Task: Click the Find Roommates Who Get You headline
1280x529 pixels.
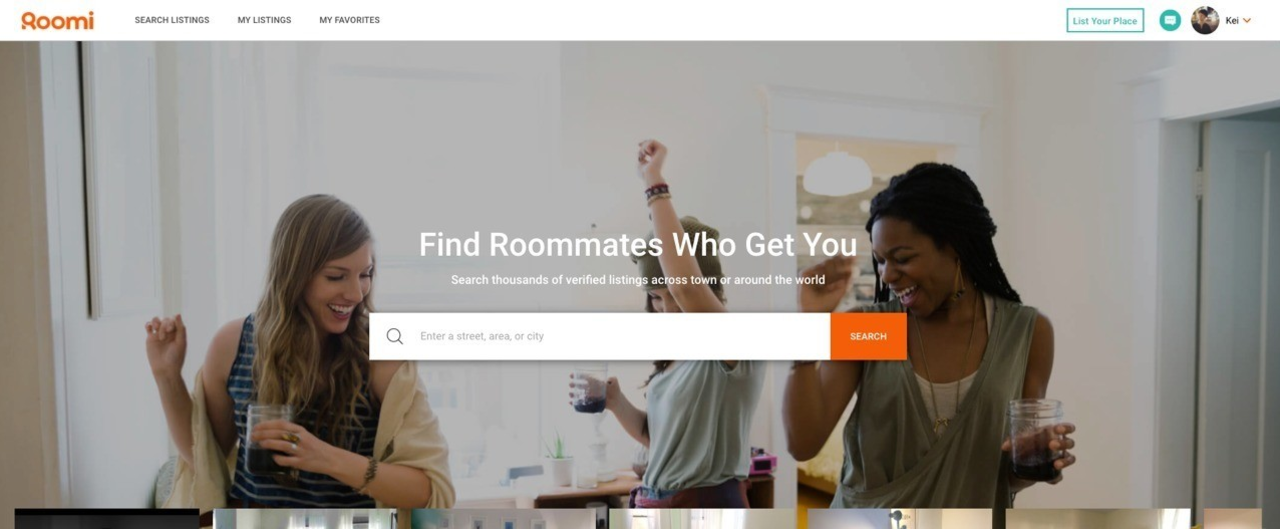Action: pos(638,245)
